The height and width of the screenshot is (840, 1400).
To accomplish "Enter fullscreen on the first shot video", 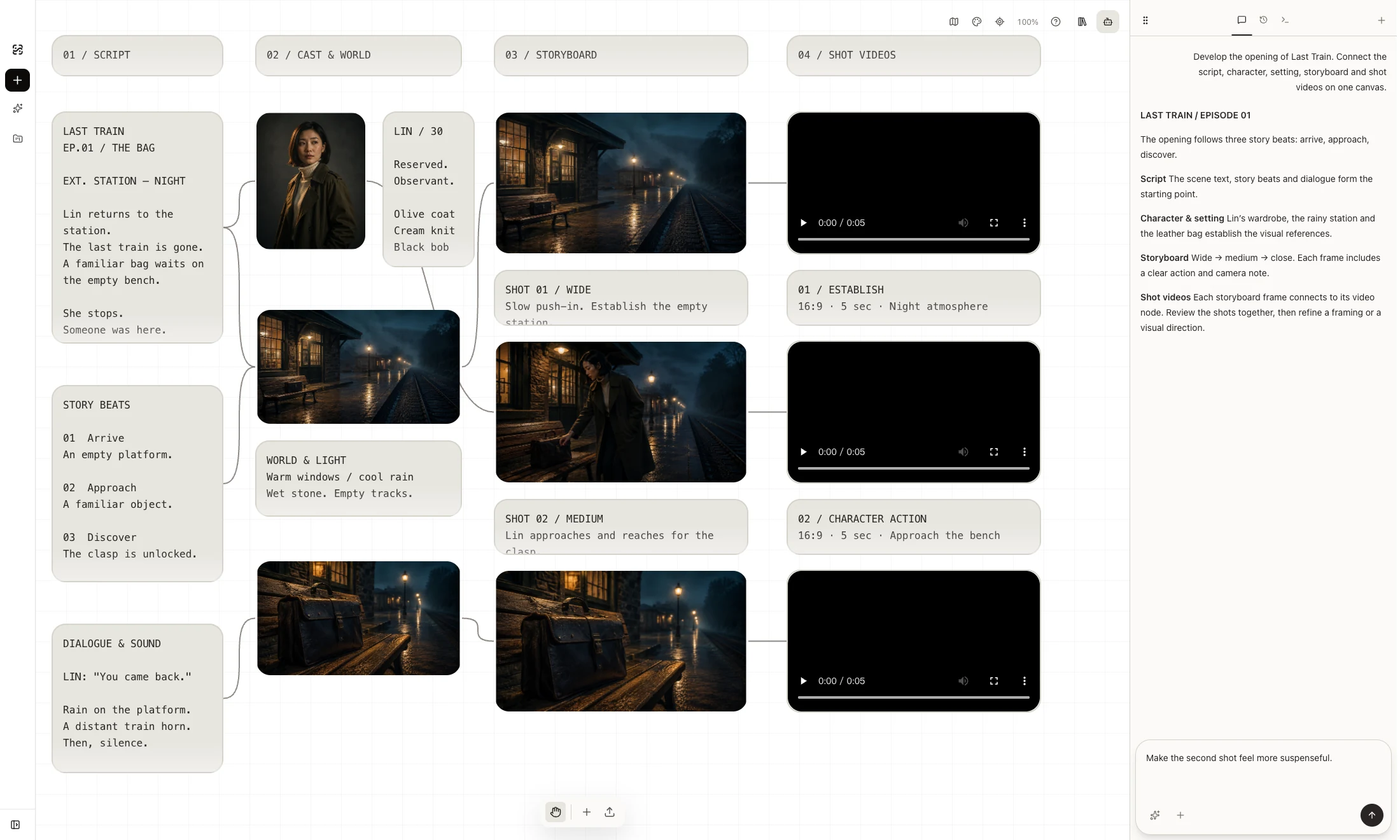I will click(994, 223).
